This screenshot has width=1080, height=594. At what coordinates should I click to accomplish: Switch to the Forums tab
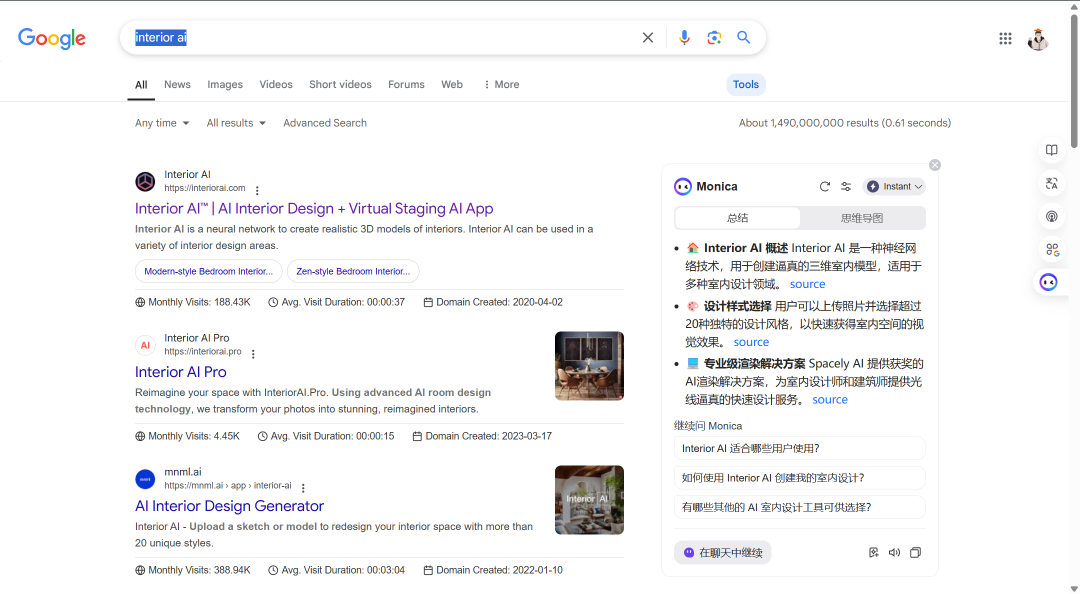(x=406, y=84)
